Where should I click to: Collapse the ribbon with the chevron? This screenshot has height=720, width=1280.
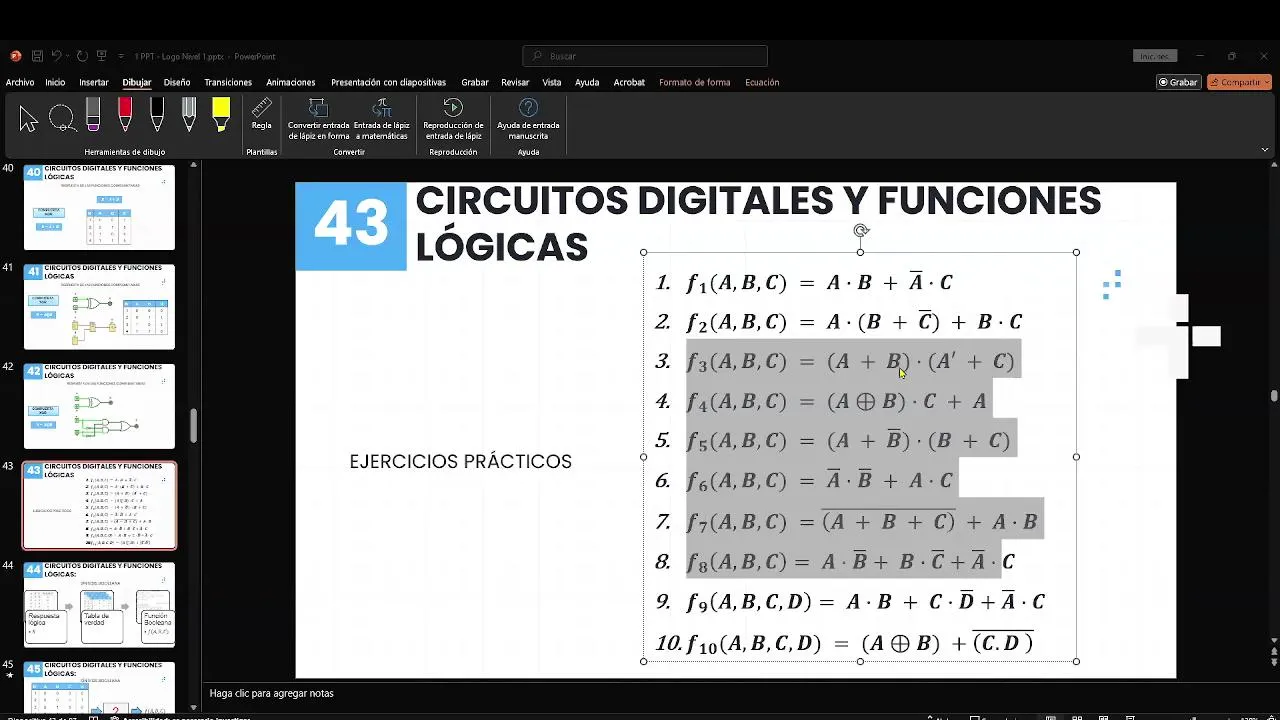(1265, 150)
